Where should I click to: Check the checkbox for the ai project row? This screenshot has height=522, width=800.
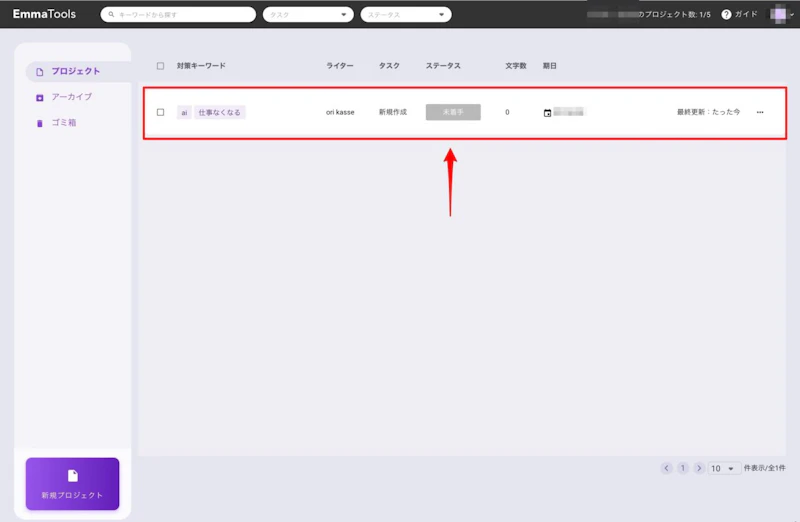tap(160, 112)
